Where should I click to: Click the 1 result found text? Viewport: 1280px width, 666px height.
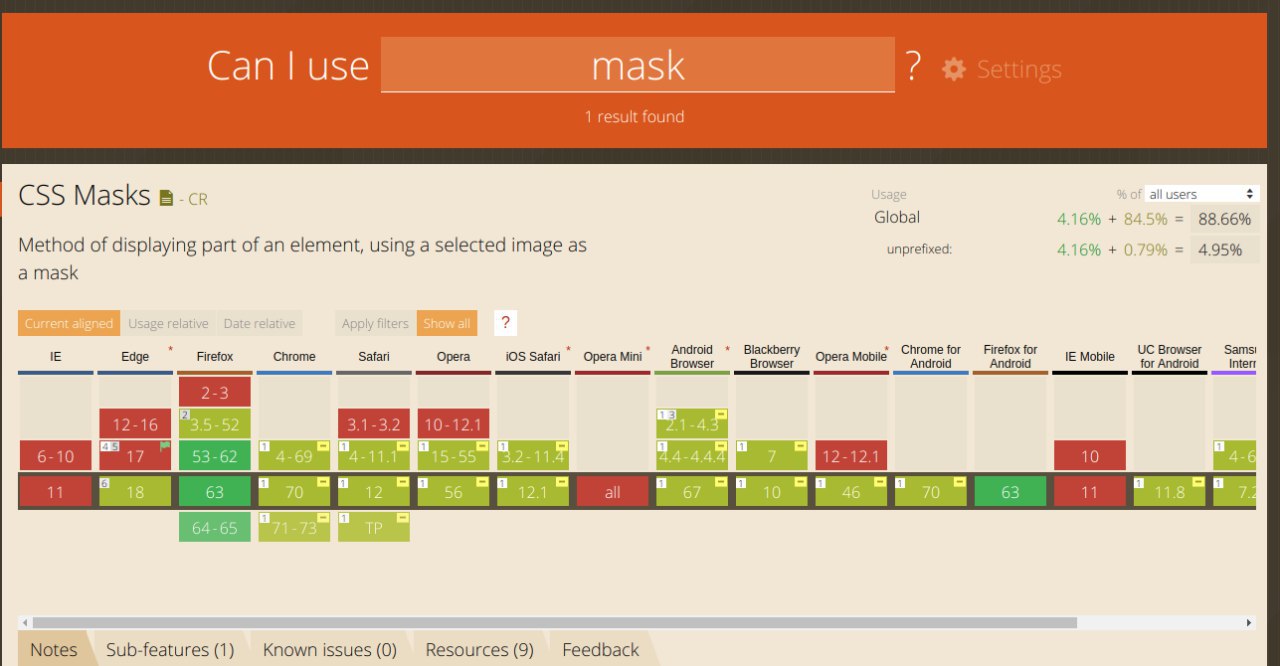point(635,117)
